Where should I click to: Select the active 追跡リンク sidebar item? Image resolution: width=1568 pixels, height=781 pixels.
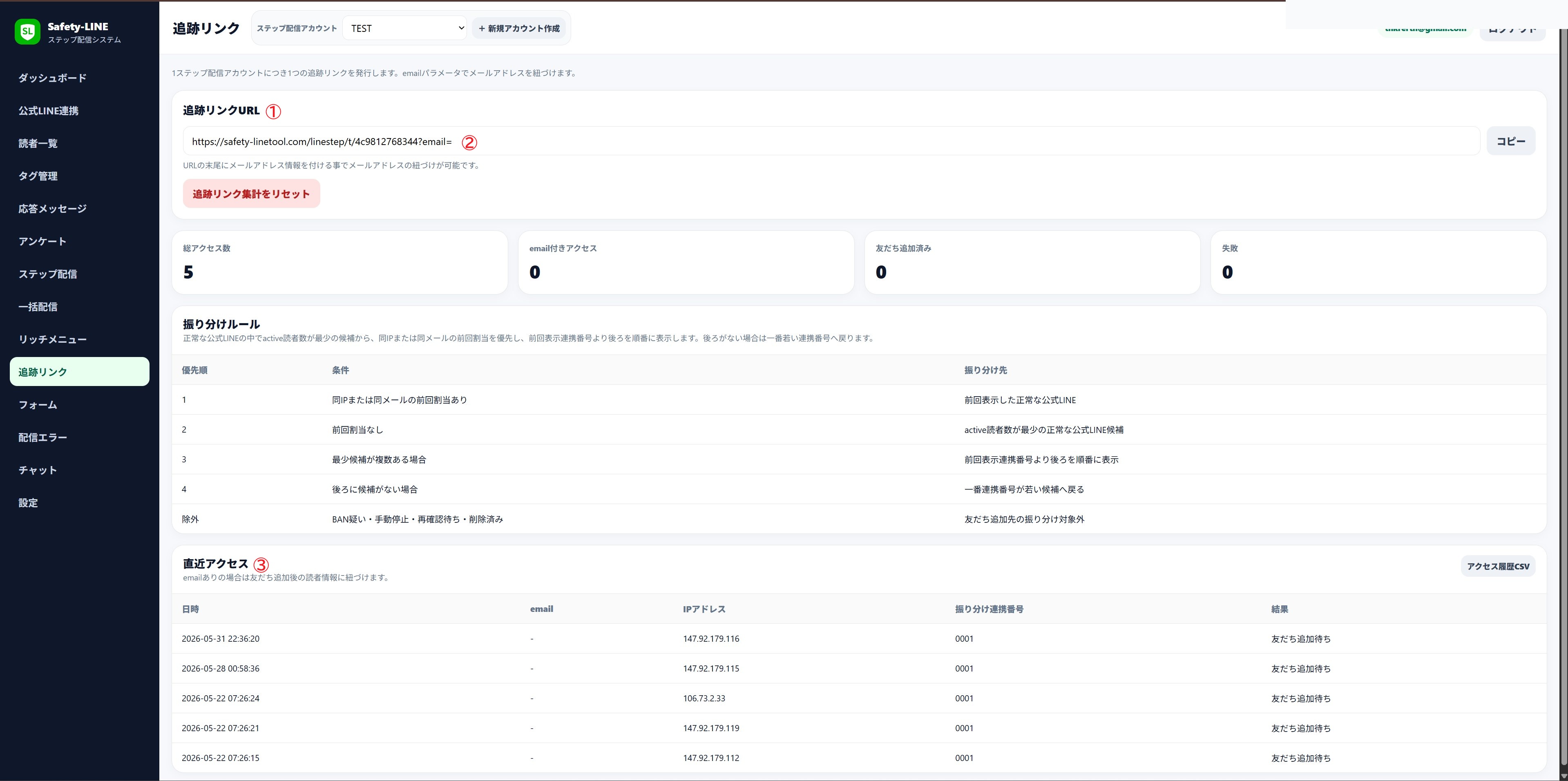pos(79,372)
